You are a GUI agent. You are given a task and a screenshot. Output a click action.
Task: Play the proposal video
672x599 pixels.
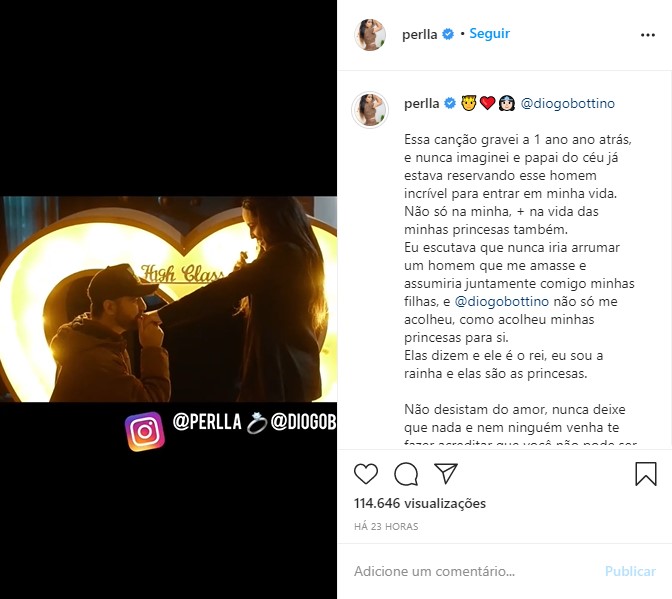168,299
